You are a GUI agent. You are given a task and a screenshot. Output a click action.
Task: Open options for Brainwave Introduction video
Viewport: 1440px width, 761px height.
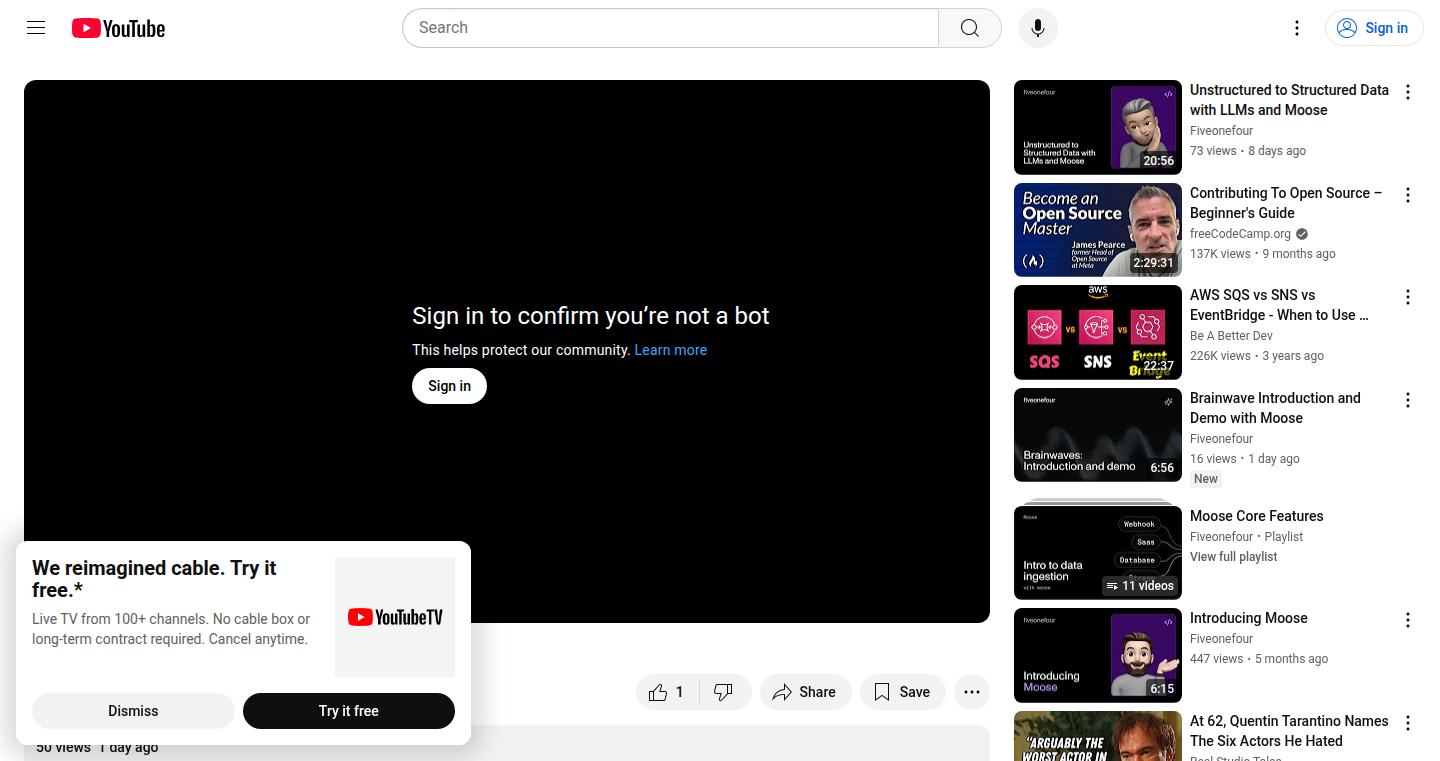click(1408, 400)
